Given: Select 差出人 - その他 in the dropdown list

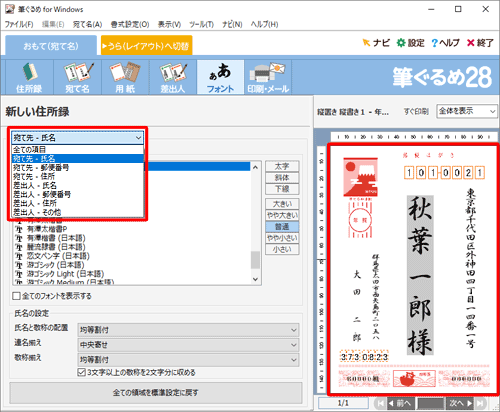Looking at the screenshot, I should tap(78, 212).
